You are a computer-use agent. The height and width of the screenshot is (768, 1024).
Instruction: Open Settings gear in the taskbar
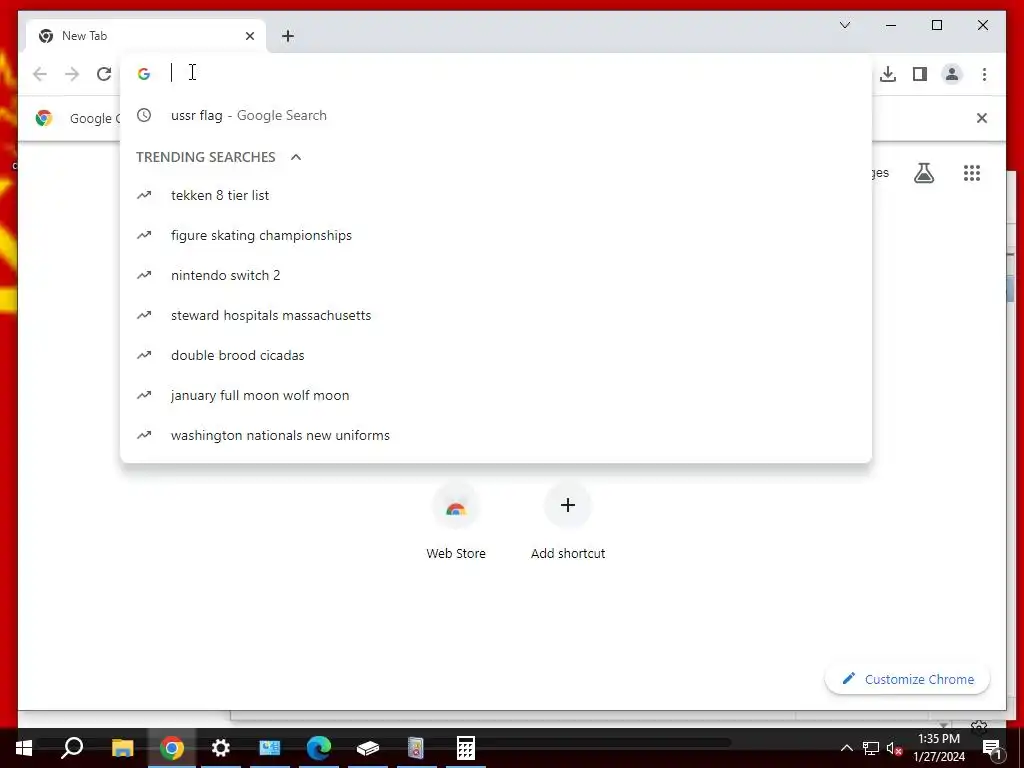tap(221, 748)
